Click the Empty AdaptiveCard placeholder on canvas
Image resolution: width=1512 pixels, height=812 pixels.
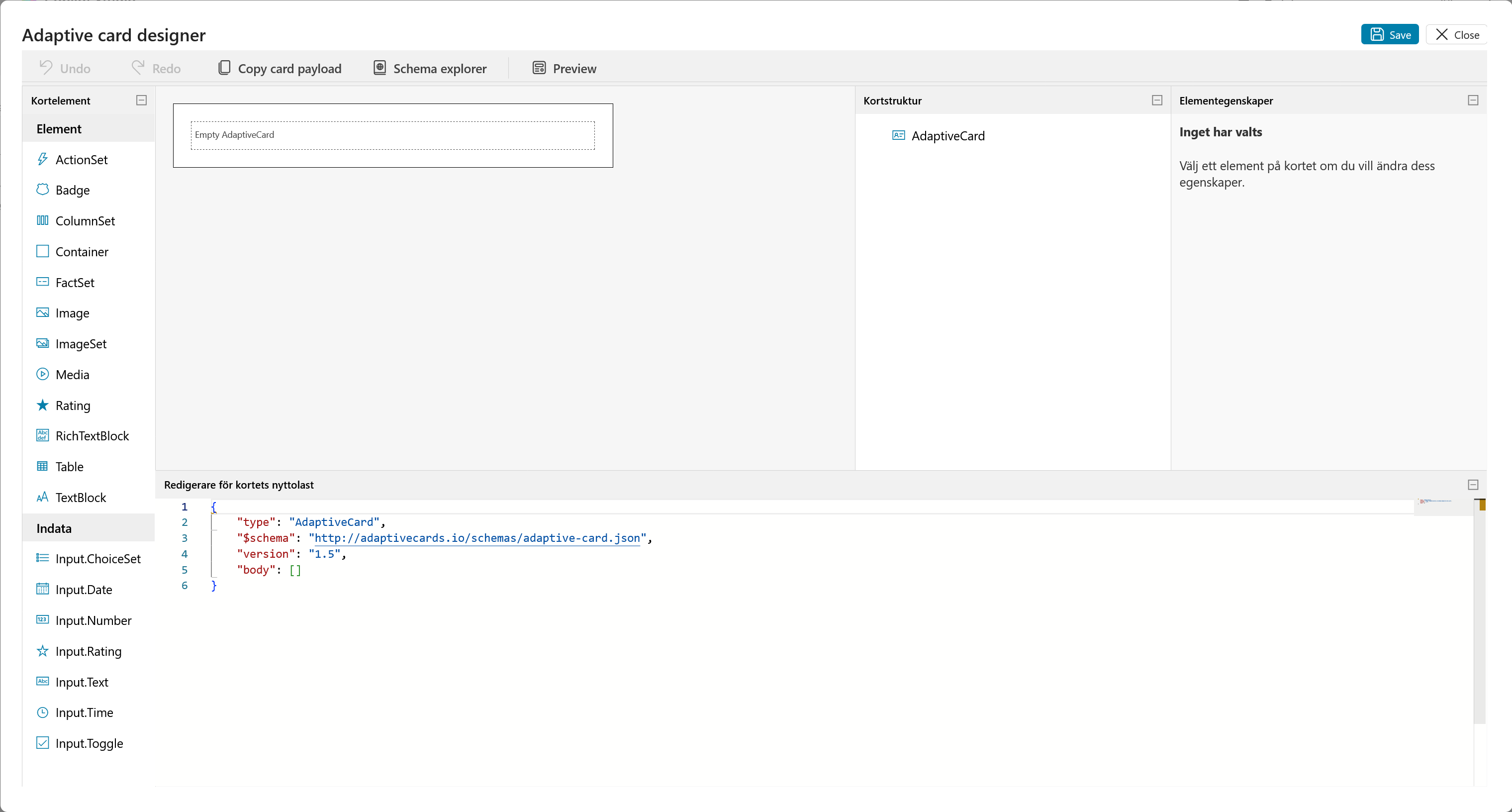(x=392, y=135)
